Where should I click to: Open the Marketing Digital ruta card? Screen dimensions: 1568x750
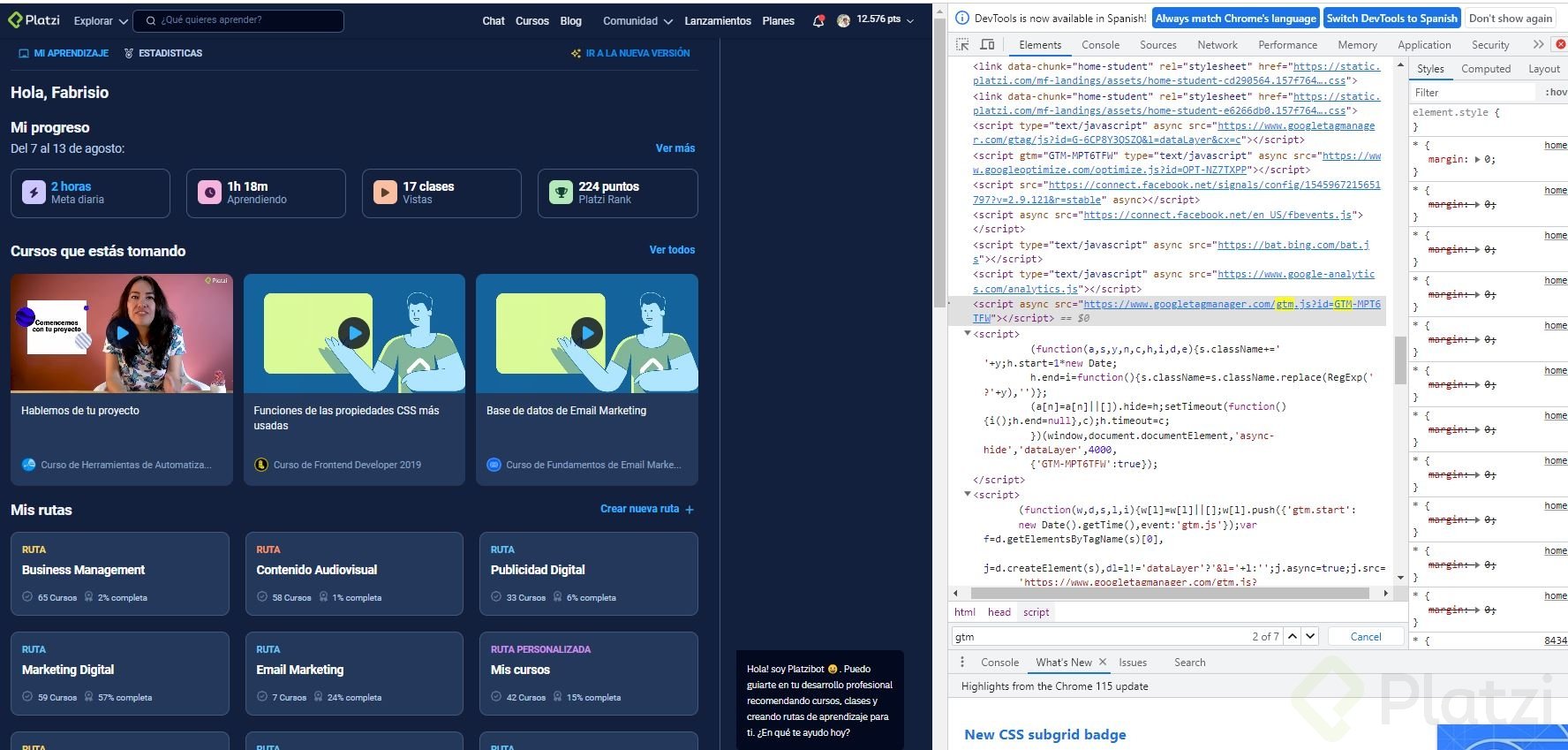point(120,673)
